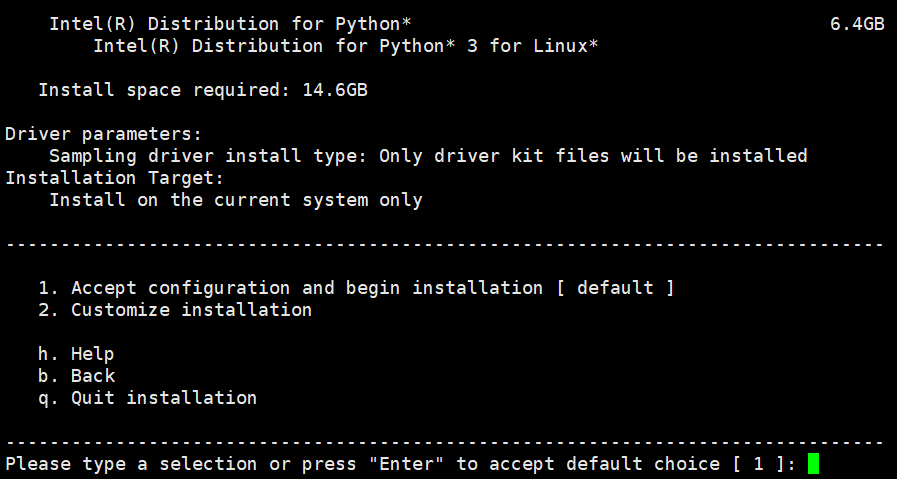The height and width of the screenshot is (479, 897).
Task: Click the 'Driver parameters:' heading
Action: (104, 134)
